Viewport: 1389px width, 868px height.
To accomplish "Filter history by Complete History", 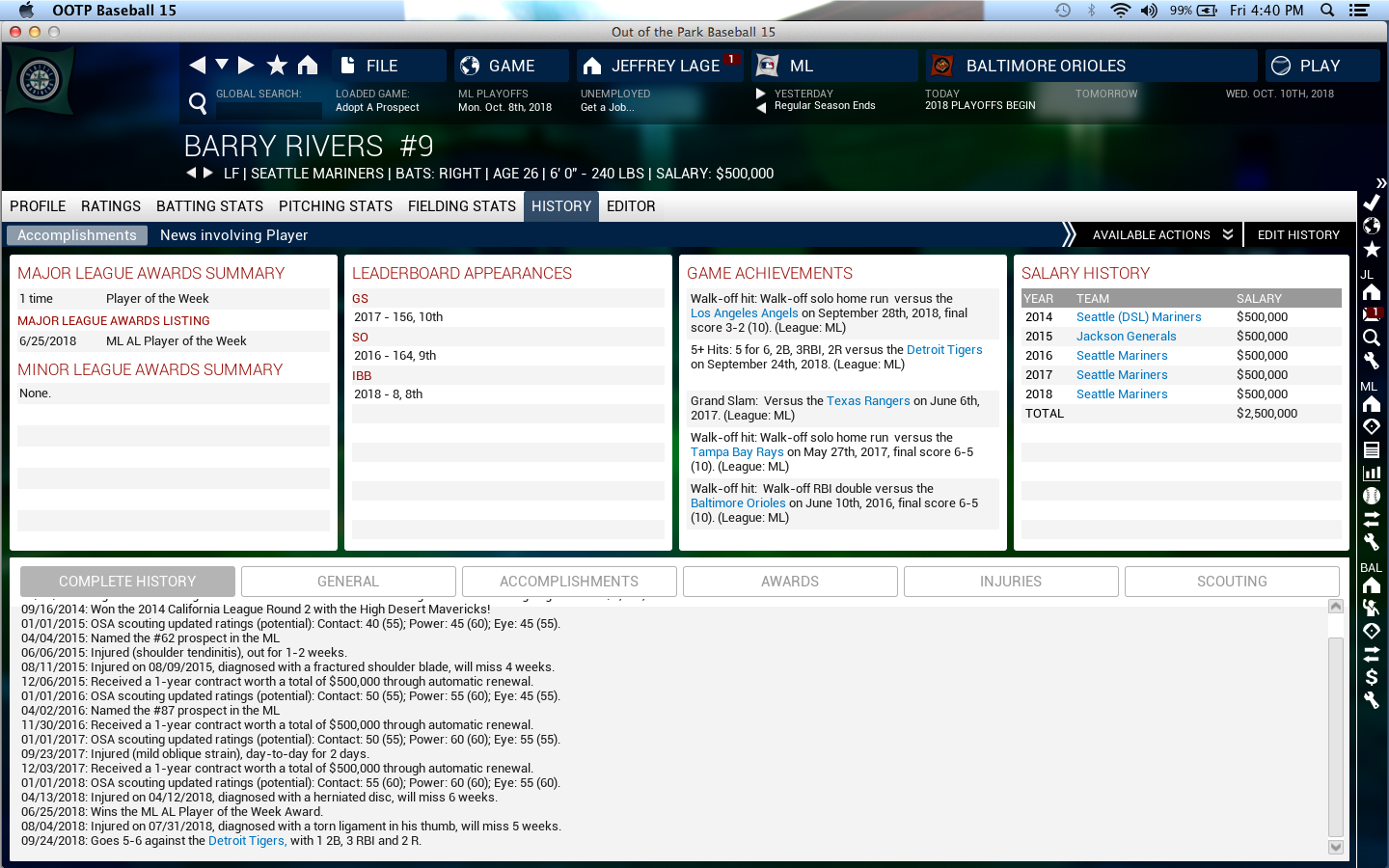I will click(x=127, y=582).
